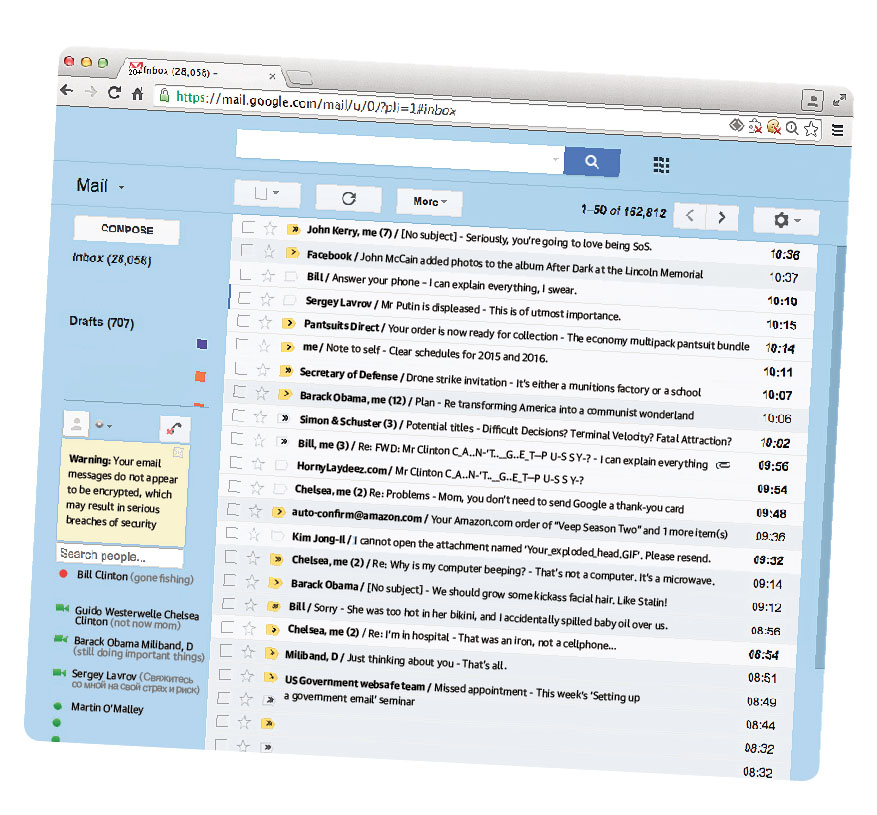The width and height of the screenshot is (877, 815).
Task: Open a new browser tab
Action: (x=299, y=77)
